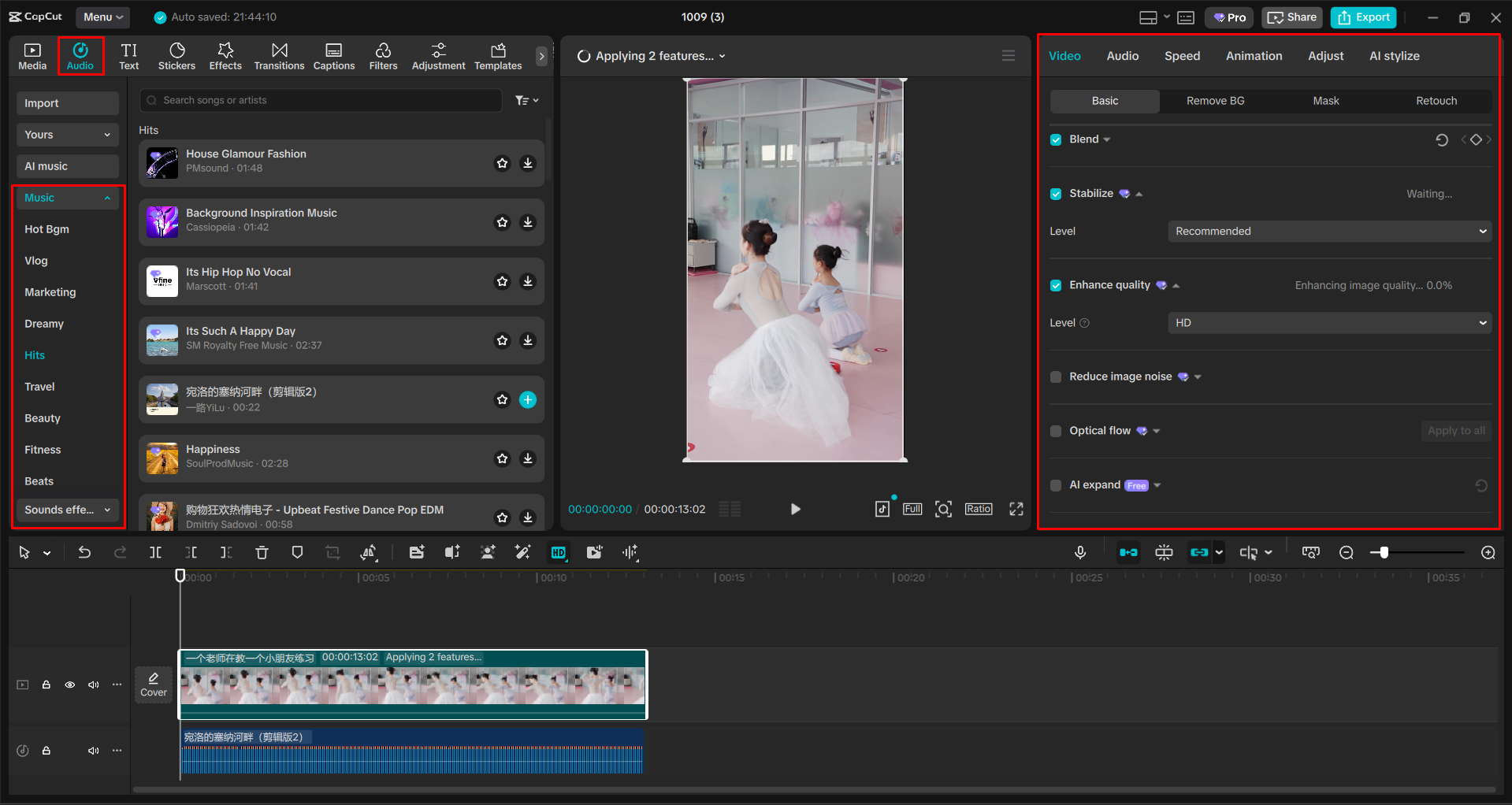Open the Stickers panel
The height and width of the screenshot is (805, 1512).
point(176,56)
